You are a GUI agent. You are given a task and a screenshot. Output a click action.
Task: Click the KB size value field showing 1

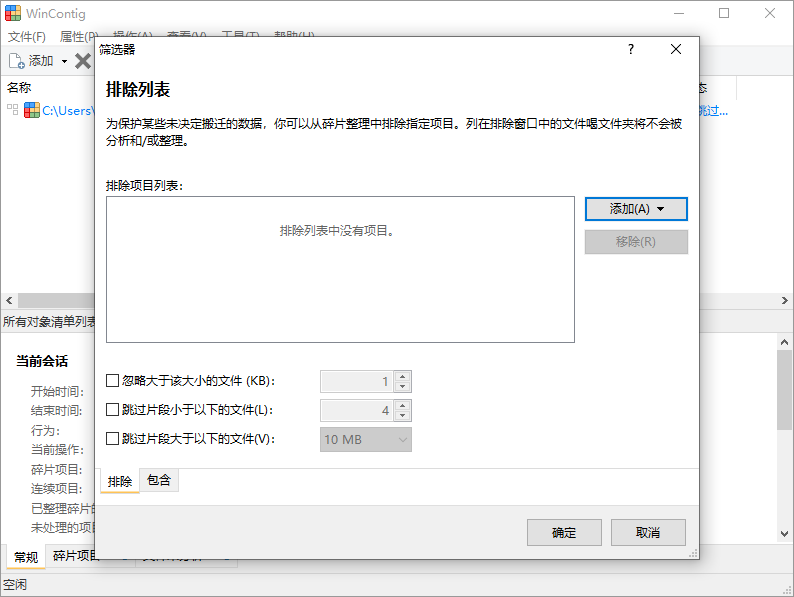(x=357, y=381)
